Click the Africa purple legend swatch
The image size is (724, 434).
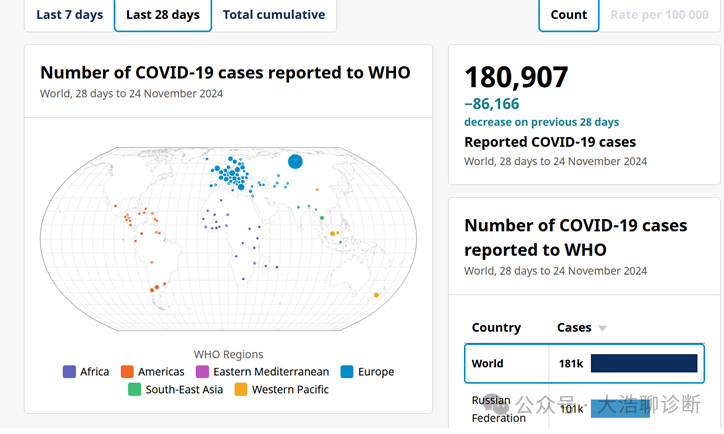69,372
